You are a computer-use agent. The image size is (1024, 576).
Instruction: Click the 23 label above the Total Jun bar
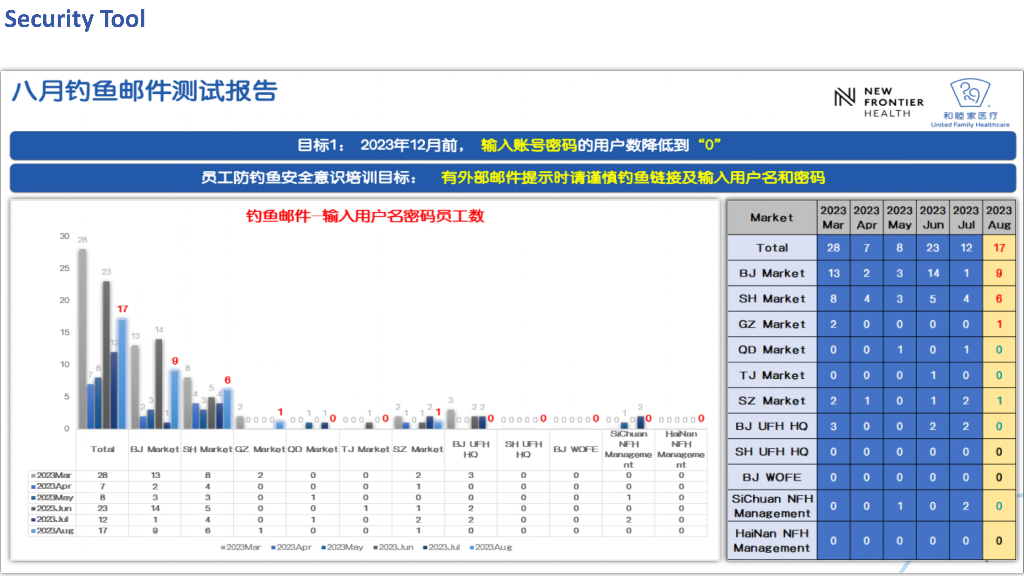106,272
